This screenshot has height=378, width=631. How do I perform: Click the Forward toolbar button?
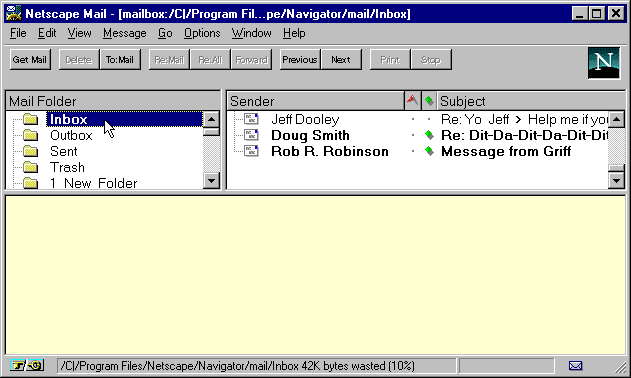(251, 60)
